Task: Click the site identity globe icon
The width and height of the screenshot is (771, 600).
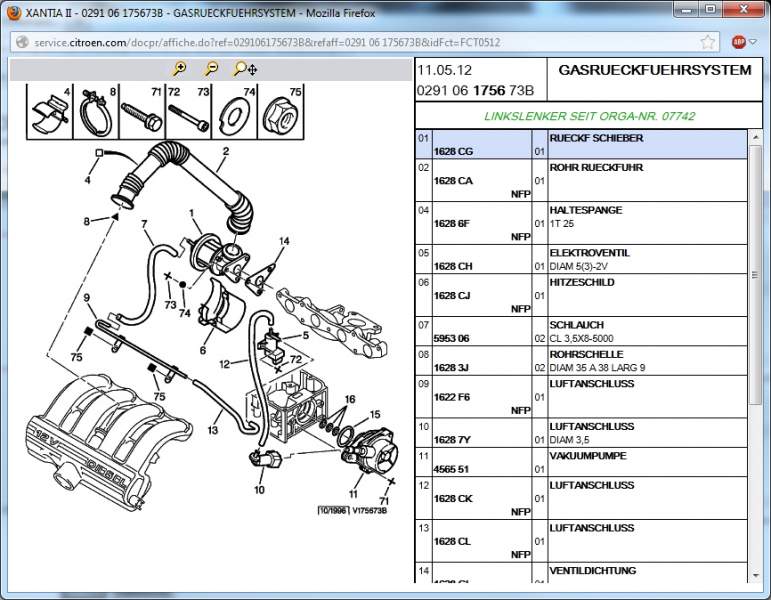Action: [22, 42]
